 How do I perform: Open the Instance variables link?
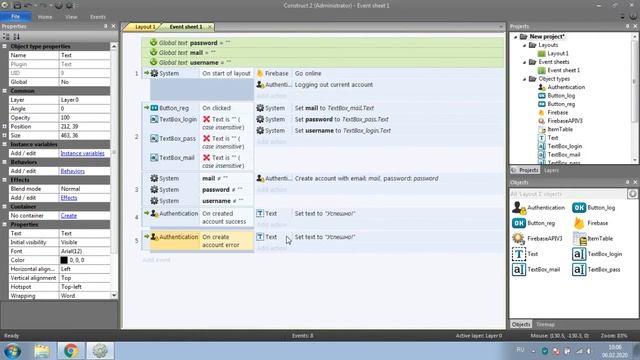[x=82, y=153]
